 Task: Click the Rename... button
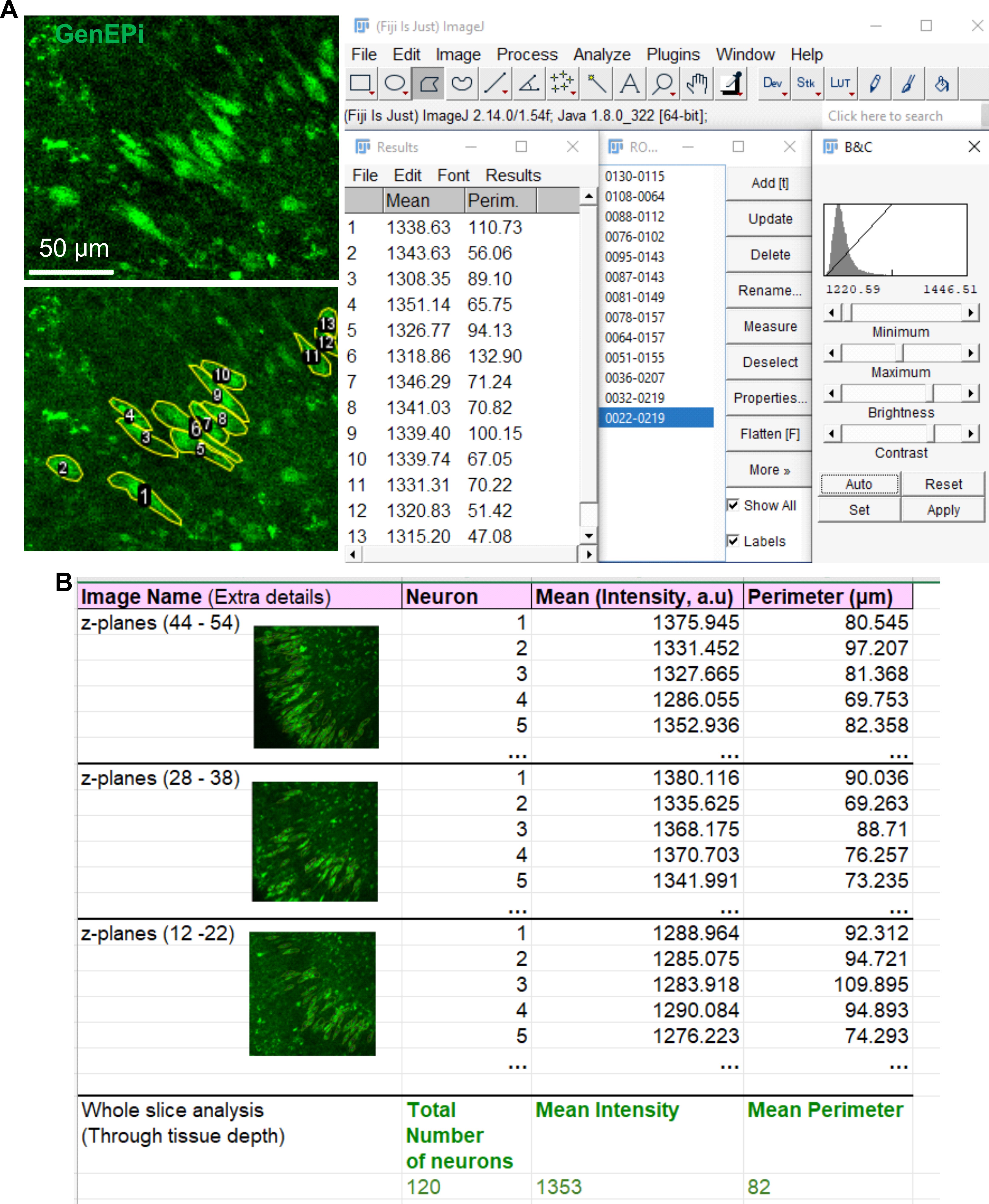(769, 291)
